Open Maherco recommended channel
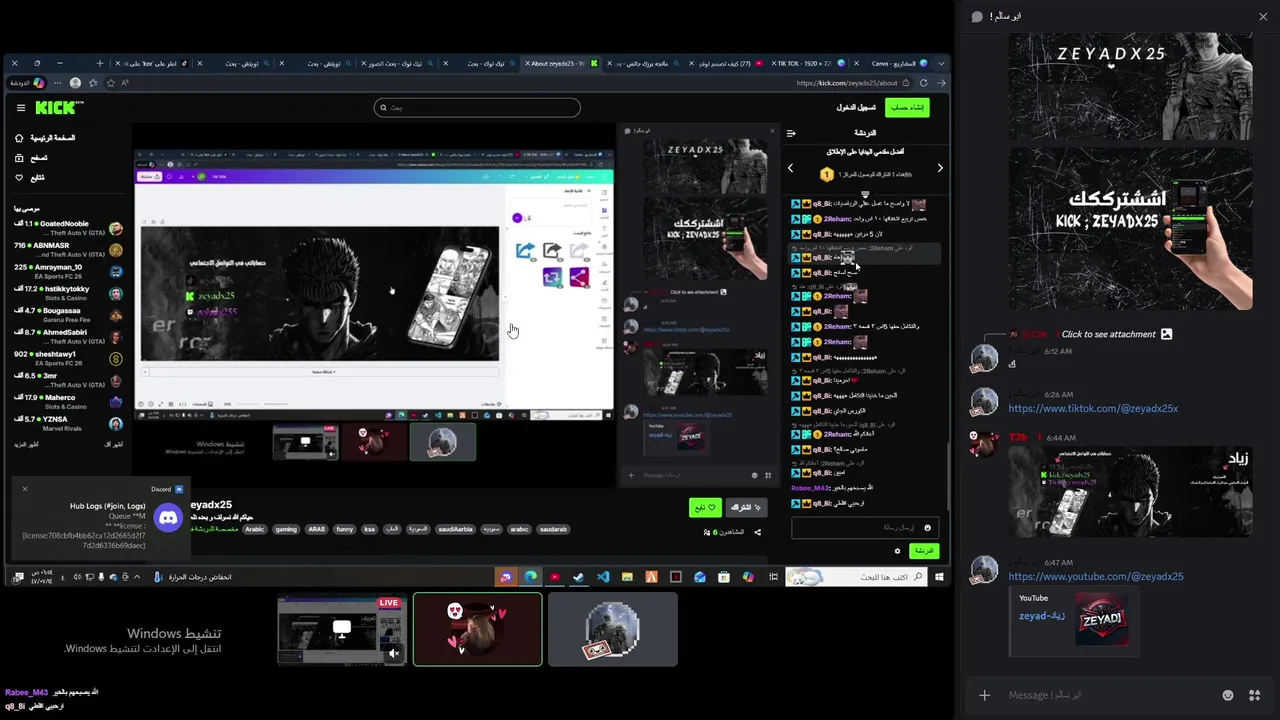Viewport: 1280px width, 720px height. point(68,401)
